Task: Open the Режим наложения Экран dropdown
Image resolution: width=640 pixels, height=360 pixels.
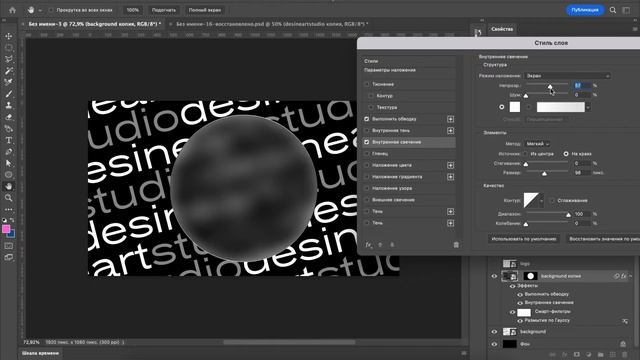Action: tap(567, 76)
